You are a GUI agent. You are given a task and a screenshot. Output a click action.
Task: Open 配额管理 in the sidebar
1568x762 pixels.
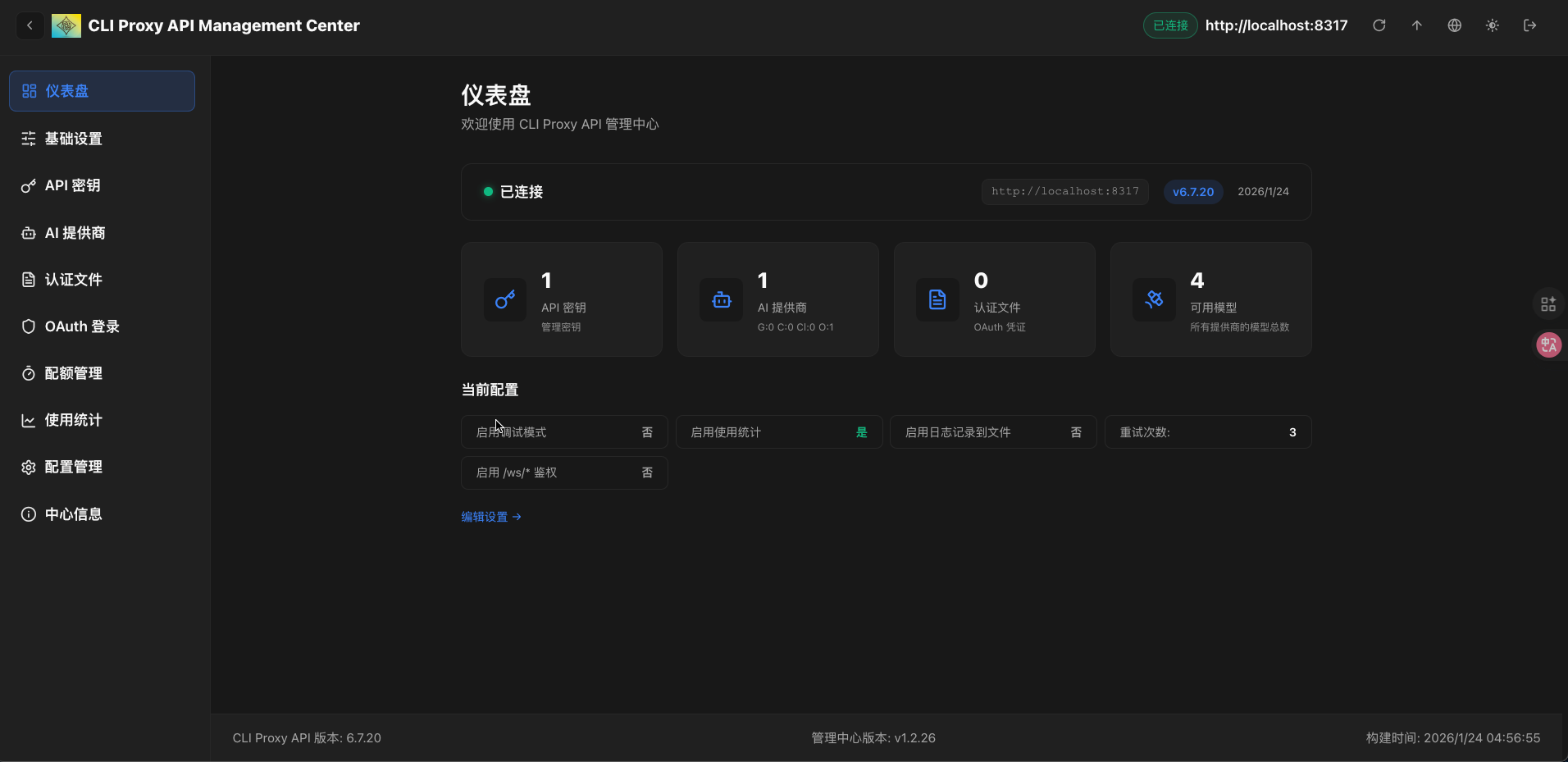tap(102, 373)
